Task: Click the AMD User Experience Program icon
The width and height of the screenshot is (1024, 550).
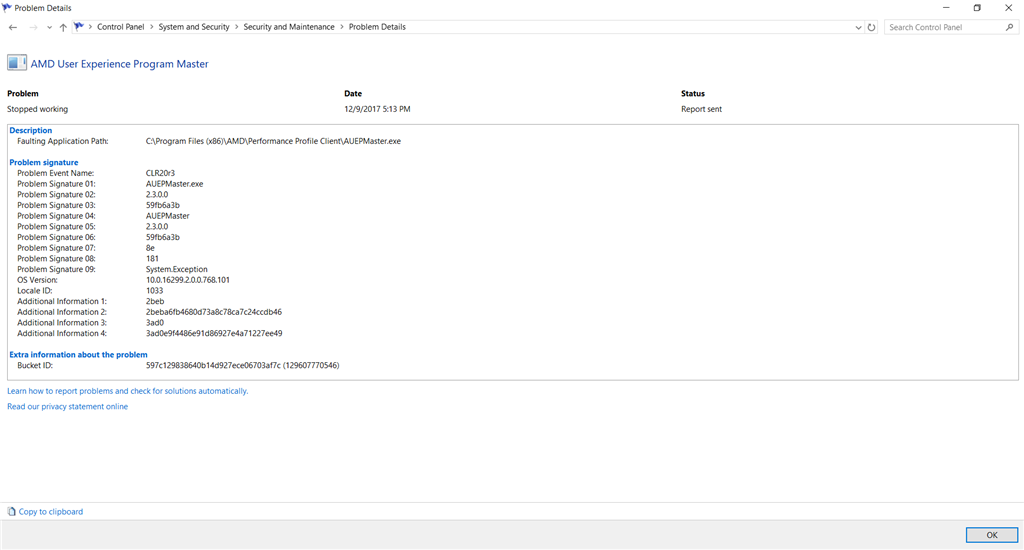Action: 17,63
